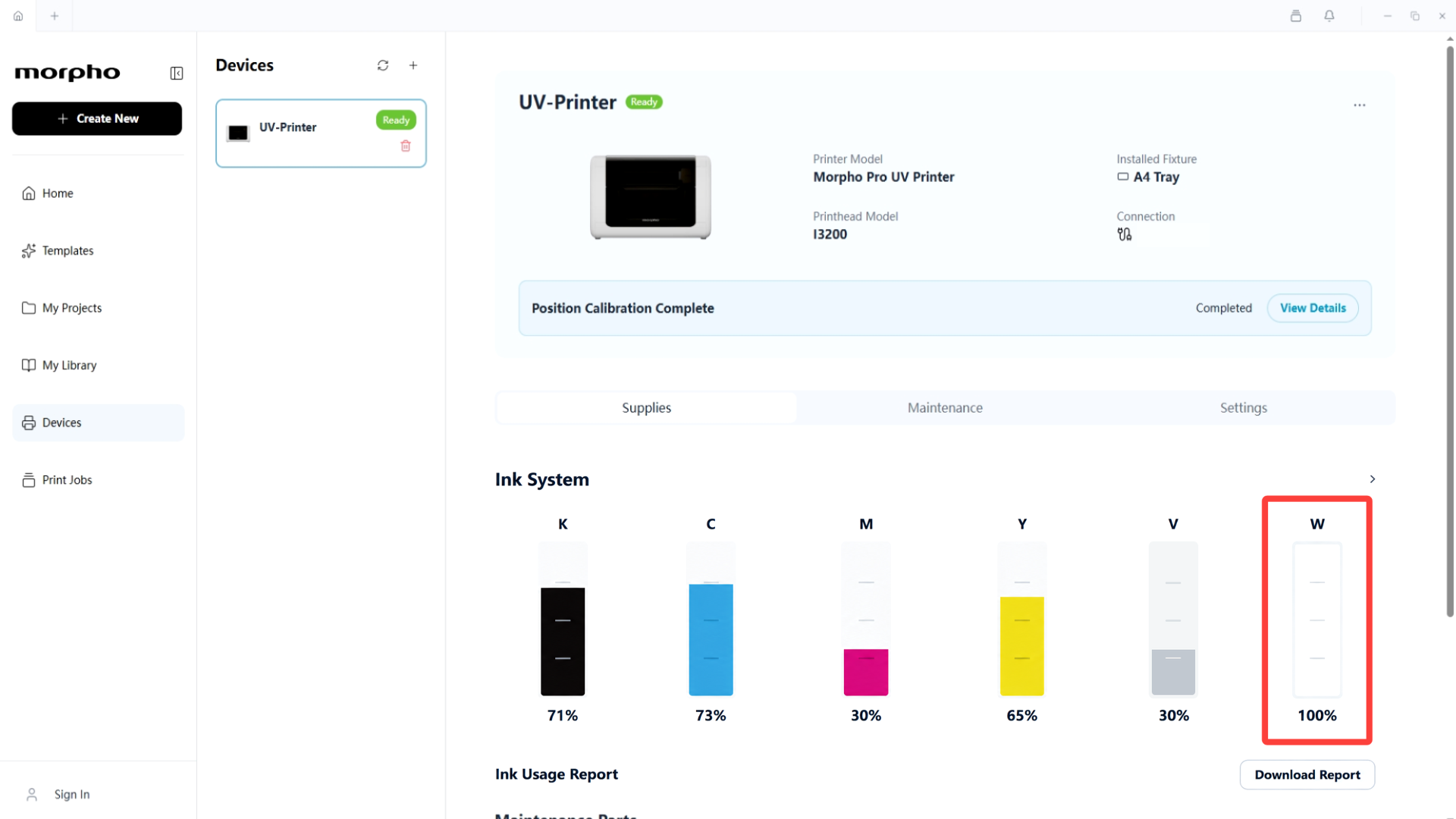The height and width of the screenshot is (819, 1456).
Task: Select Devices in the sidebar
Action: 98,423
